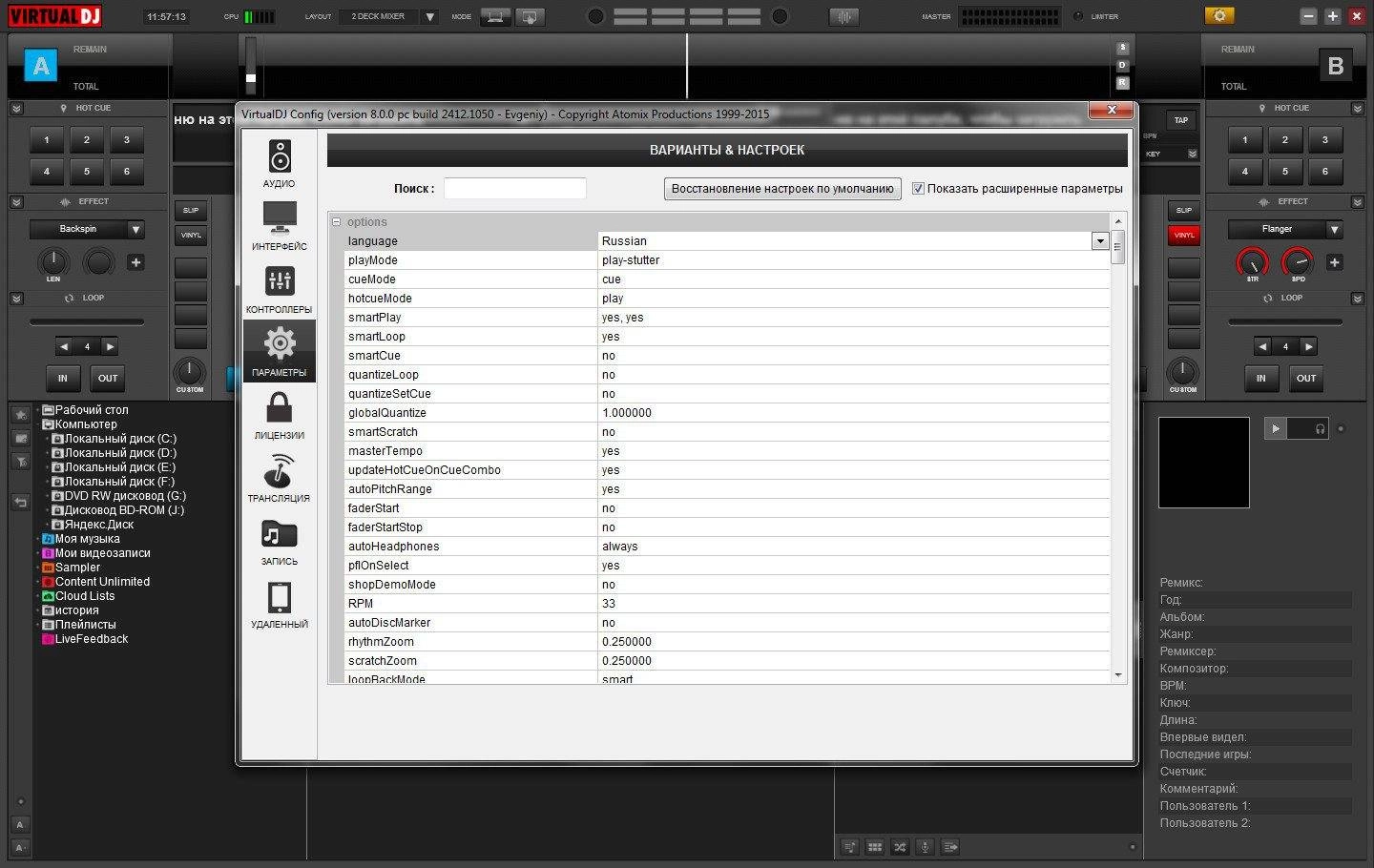The height and width of the screenshot is (868, 1374).
Task: Open the Controllers settings tab
Action: pos(279,289)
